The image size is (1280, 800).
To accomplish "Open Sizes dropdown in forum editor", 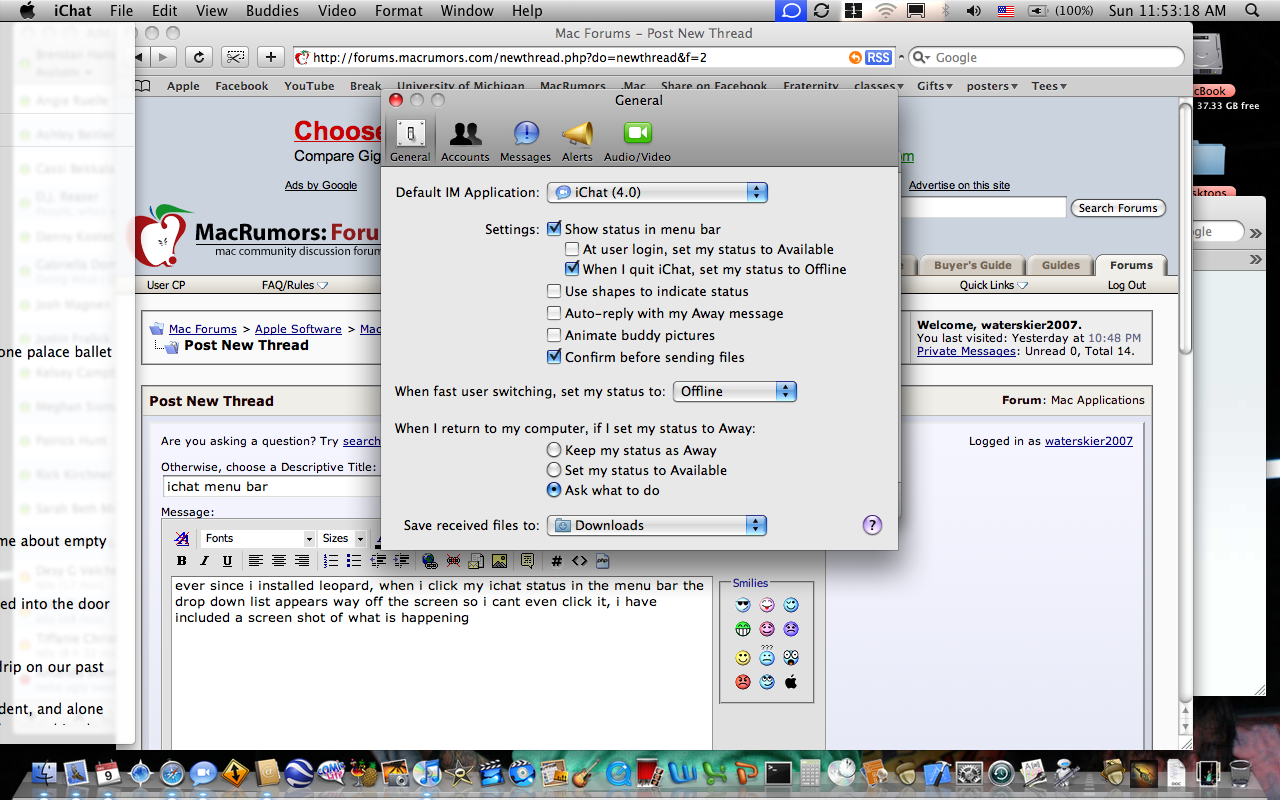I will (343, 538).
